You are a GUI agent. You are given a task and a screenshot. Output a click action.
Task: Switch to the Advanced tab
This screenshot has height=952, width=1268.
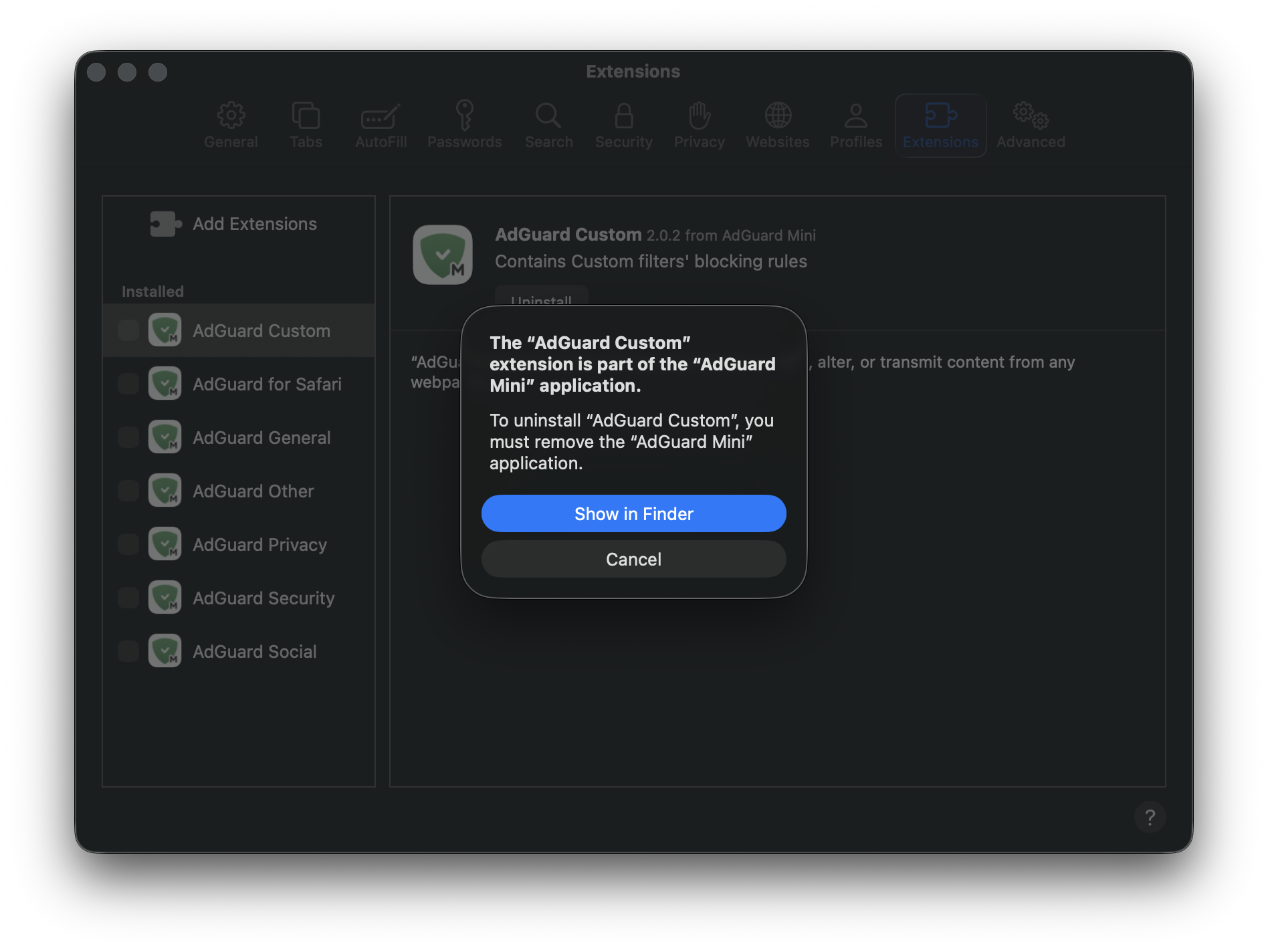(1030, 125)
